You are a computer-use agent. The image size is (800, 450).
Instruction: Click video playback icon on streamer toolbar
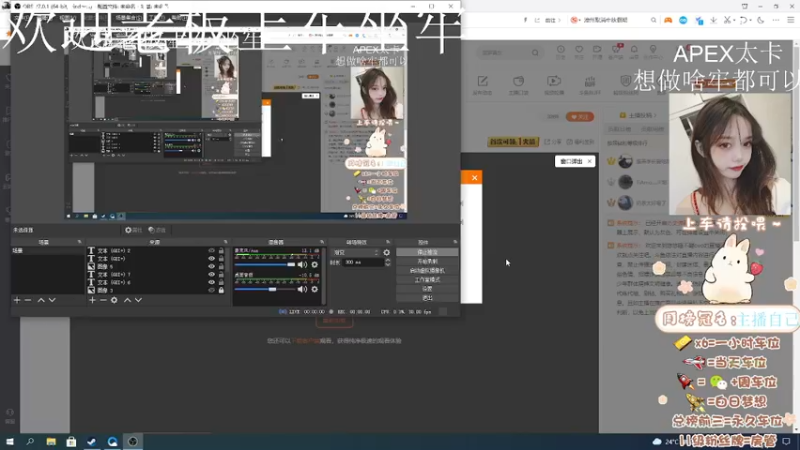pos(554,81)
